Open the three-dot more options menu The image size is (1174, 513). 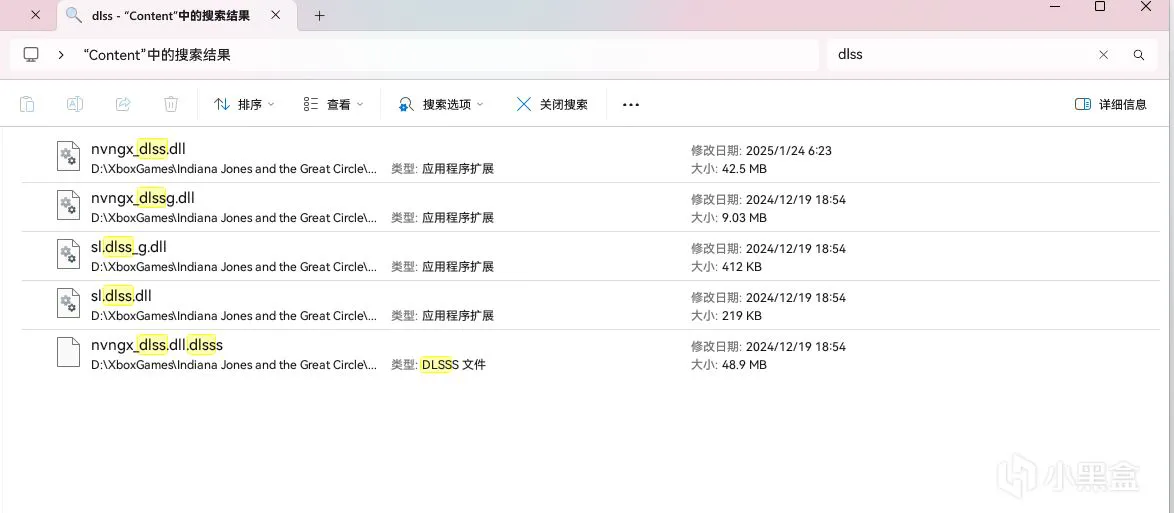630,104
